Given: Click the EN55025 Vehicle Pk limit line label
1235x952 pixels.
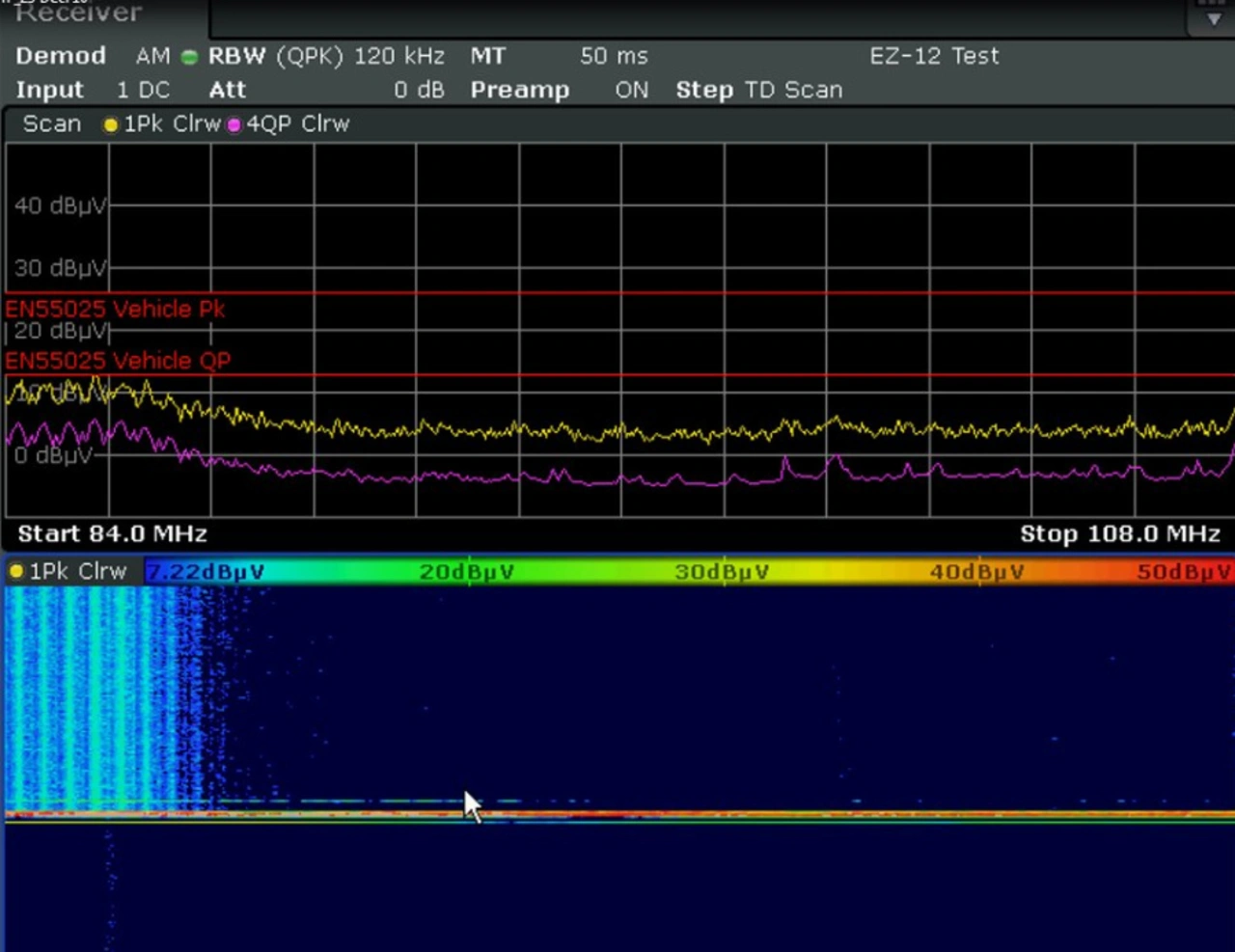Looking at the screenshot, I should coord(115,309).
